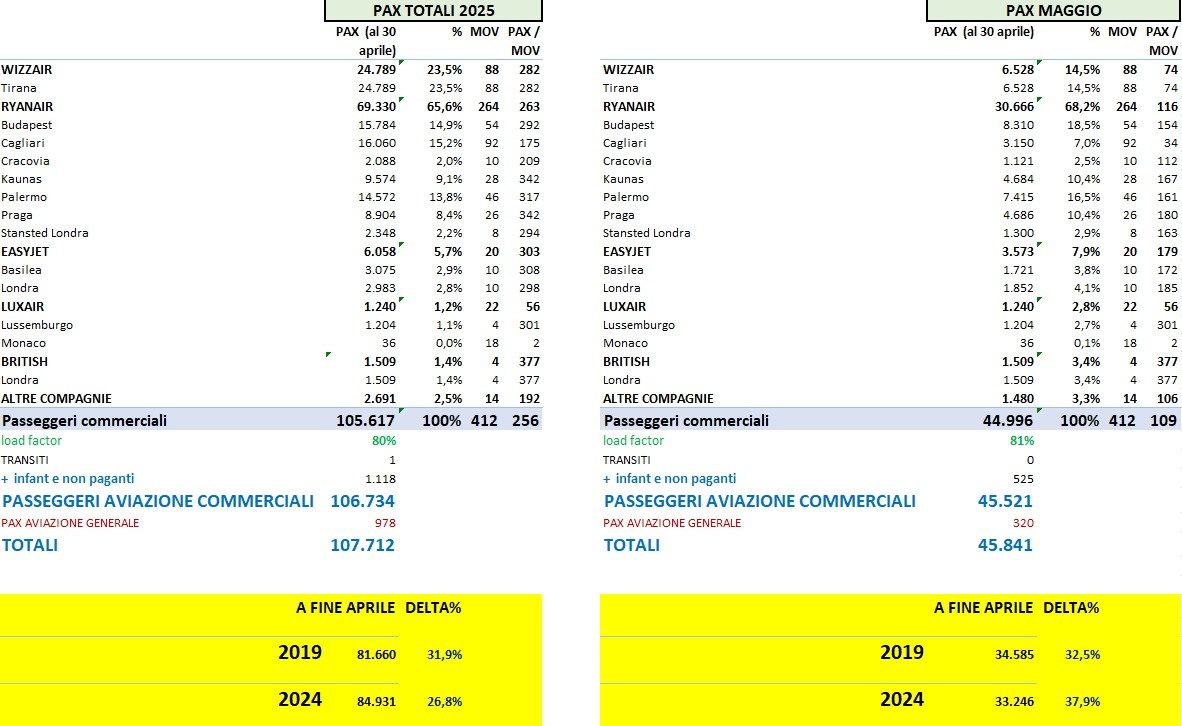The width and height of the screenshot is (1182, 726).
Task: Select the 2019 figure 81.660
Action: click(376, 654)
